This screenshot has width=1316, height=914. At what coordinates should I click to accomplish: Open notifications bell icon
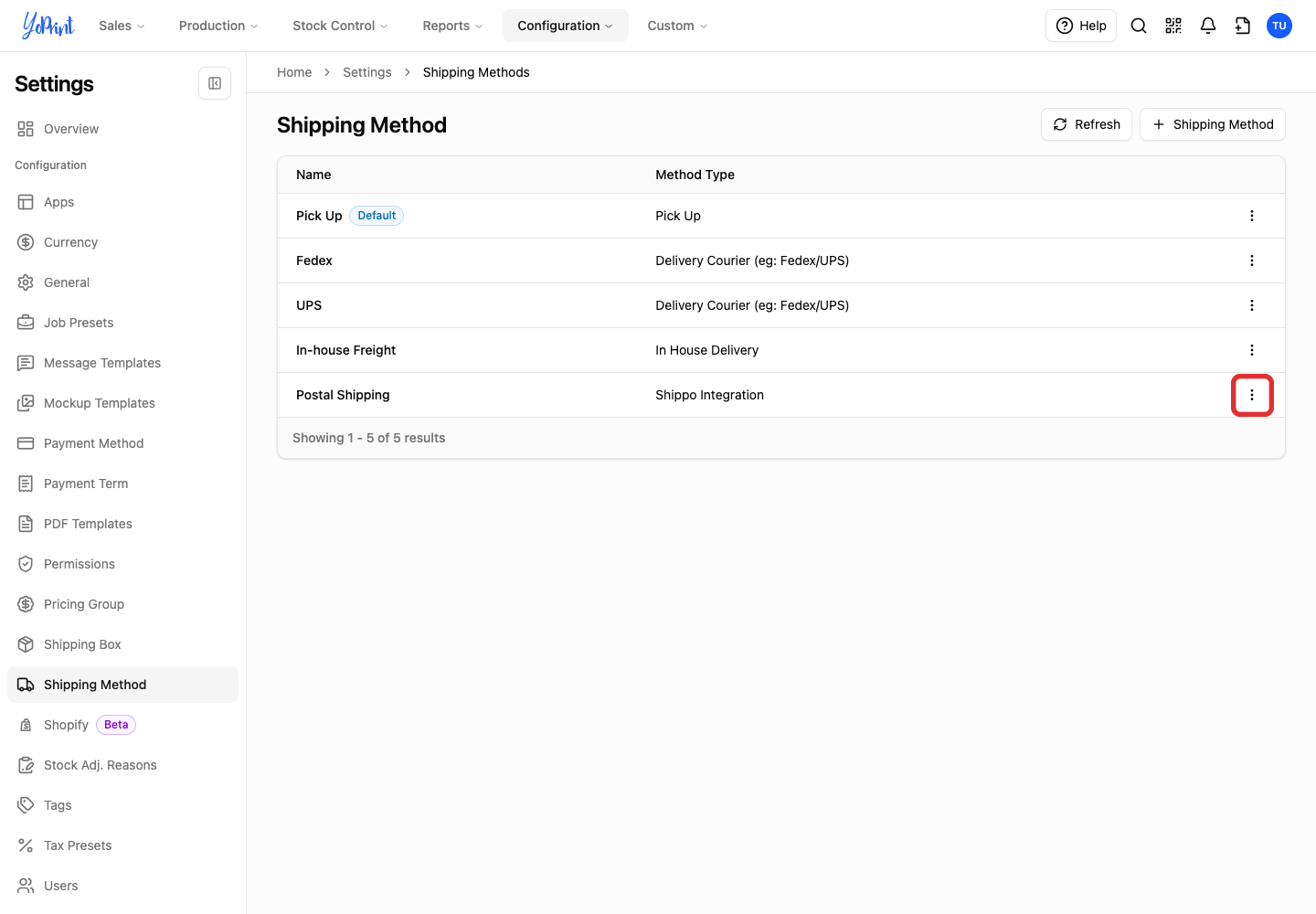pos(1208,26)
